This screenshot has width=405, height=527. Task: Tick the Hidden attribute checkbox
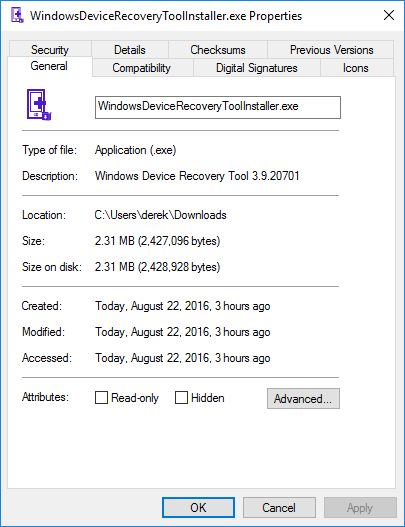(x=181, y=397)
